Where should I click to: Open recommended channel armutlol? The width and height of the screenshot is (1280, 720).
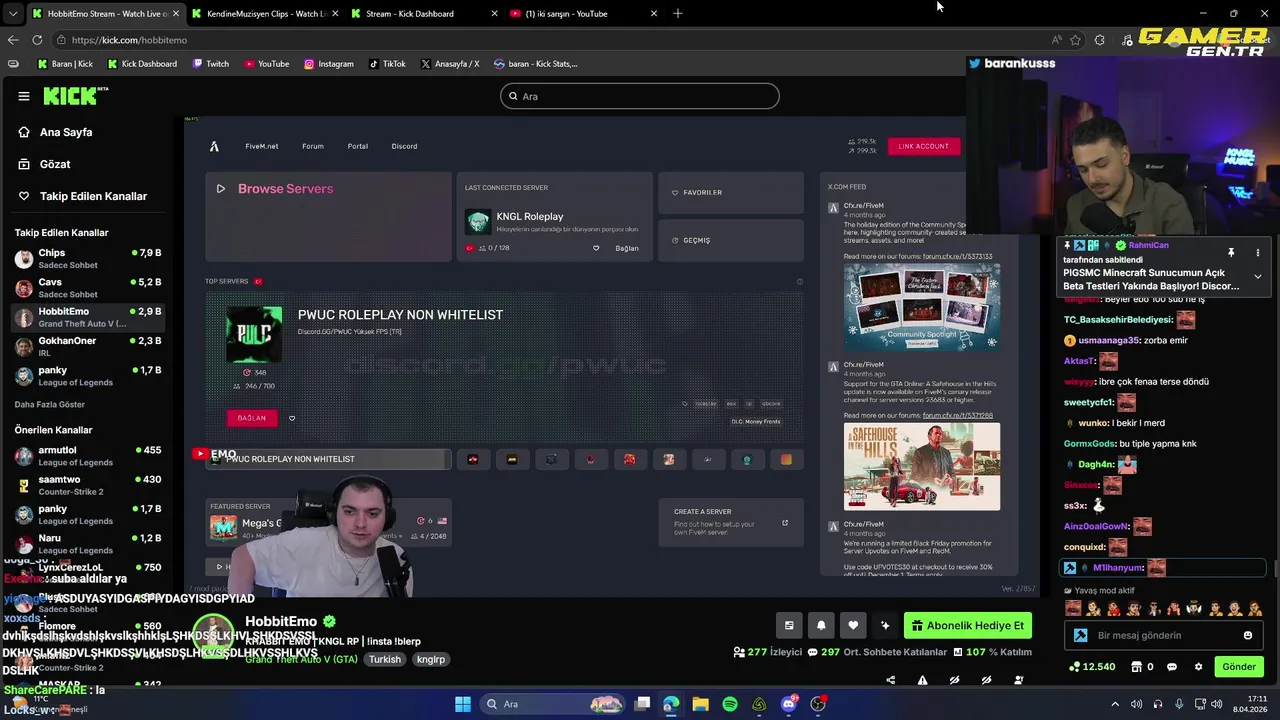click(88, 456)
